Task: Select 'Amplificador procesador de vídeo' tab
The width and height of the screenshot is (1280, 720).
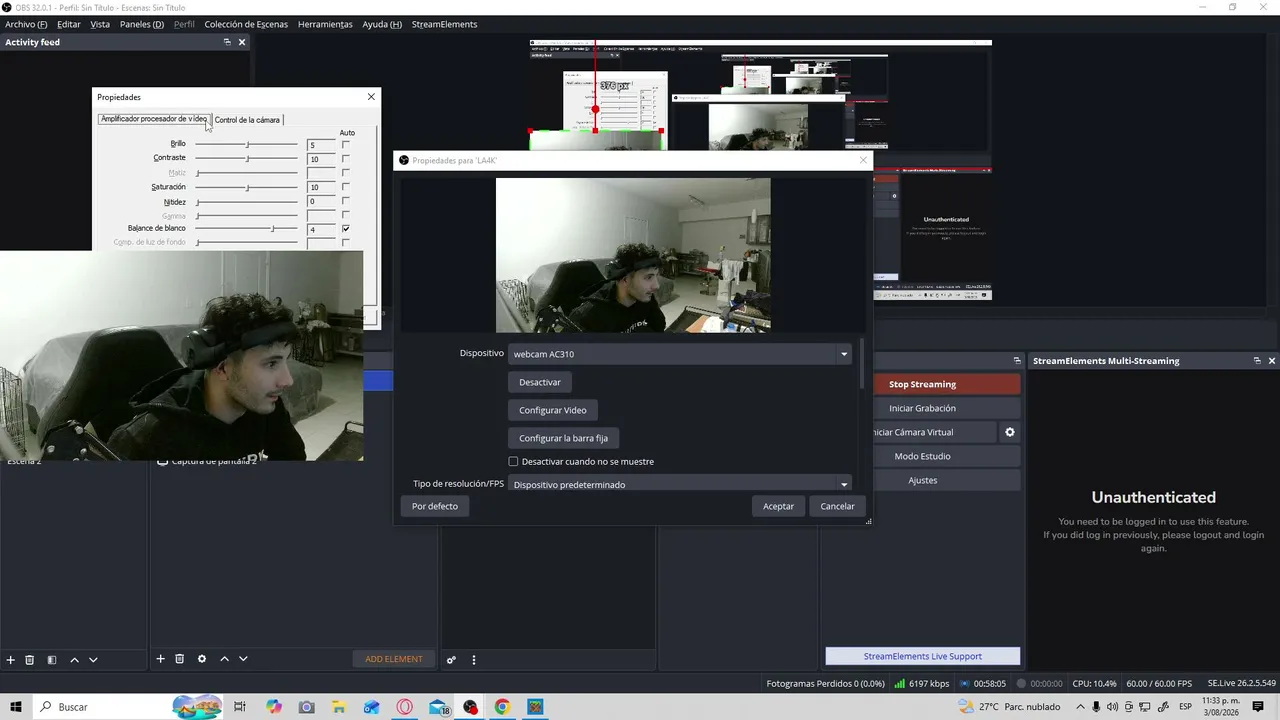Action: (x=154, y=119)
